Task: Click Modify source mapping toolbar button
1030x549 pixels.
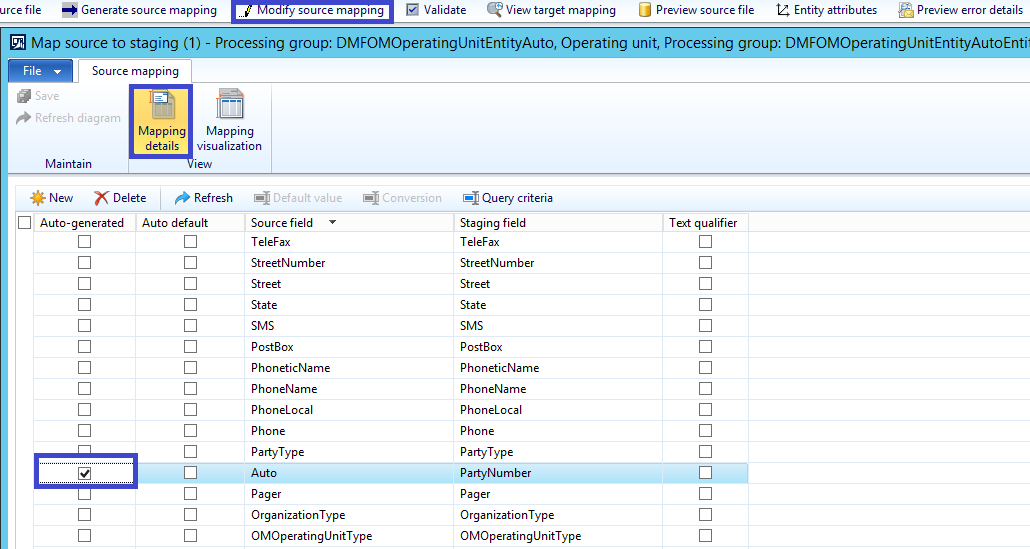Action: tap(312, 10)
